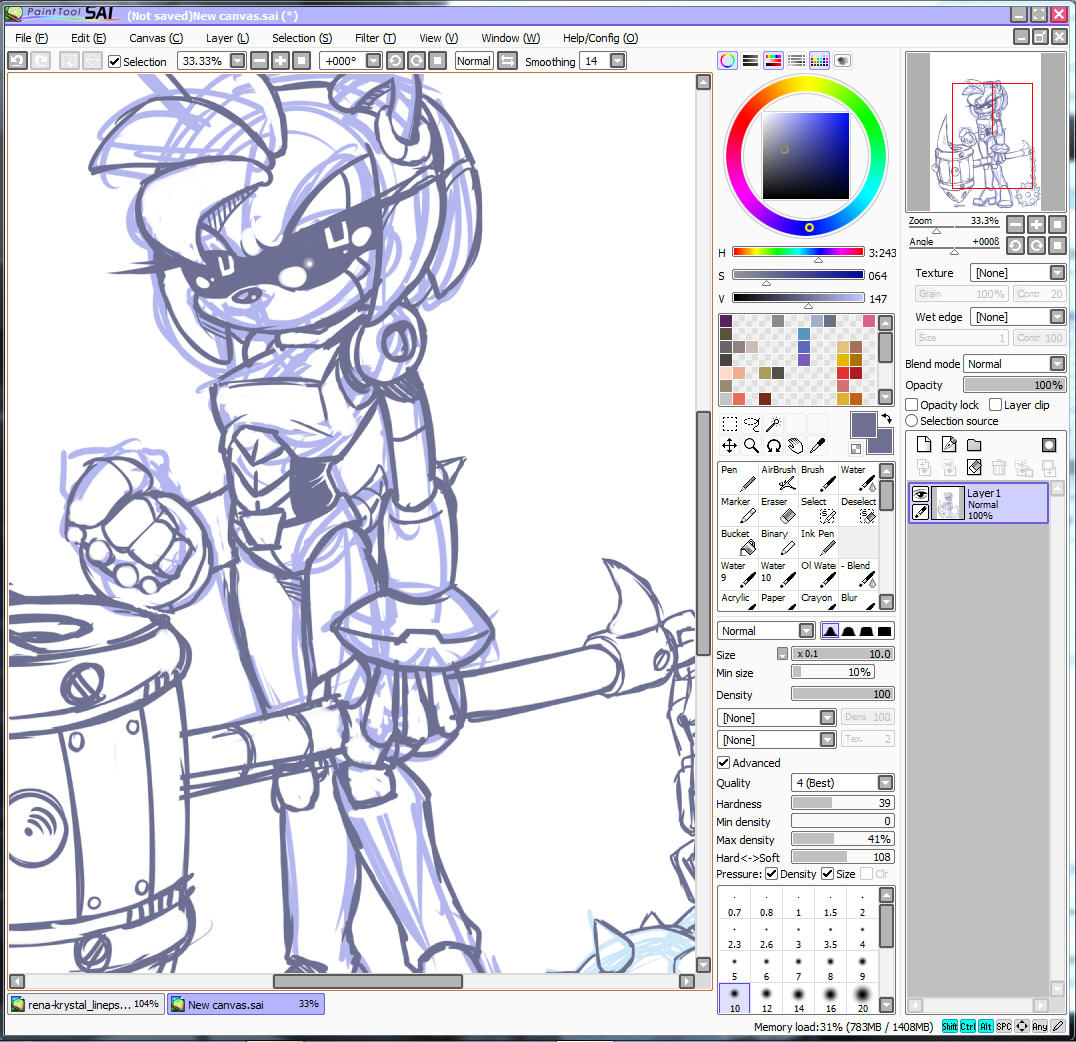Adjust the Hue slider bar
Screen dimensions: 1076x1042
pos(798,252)
